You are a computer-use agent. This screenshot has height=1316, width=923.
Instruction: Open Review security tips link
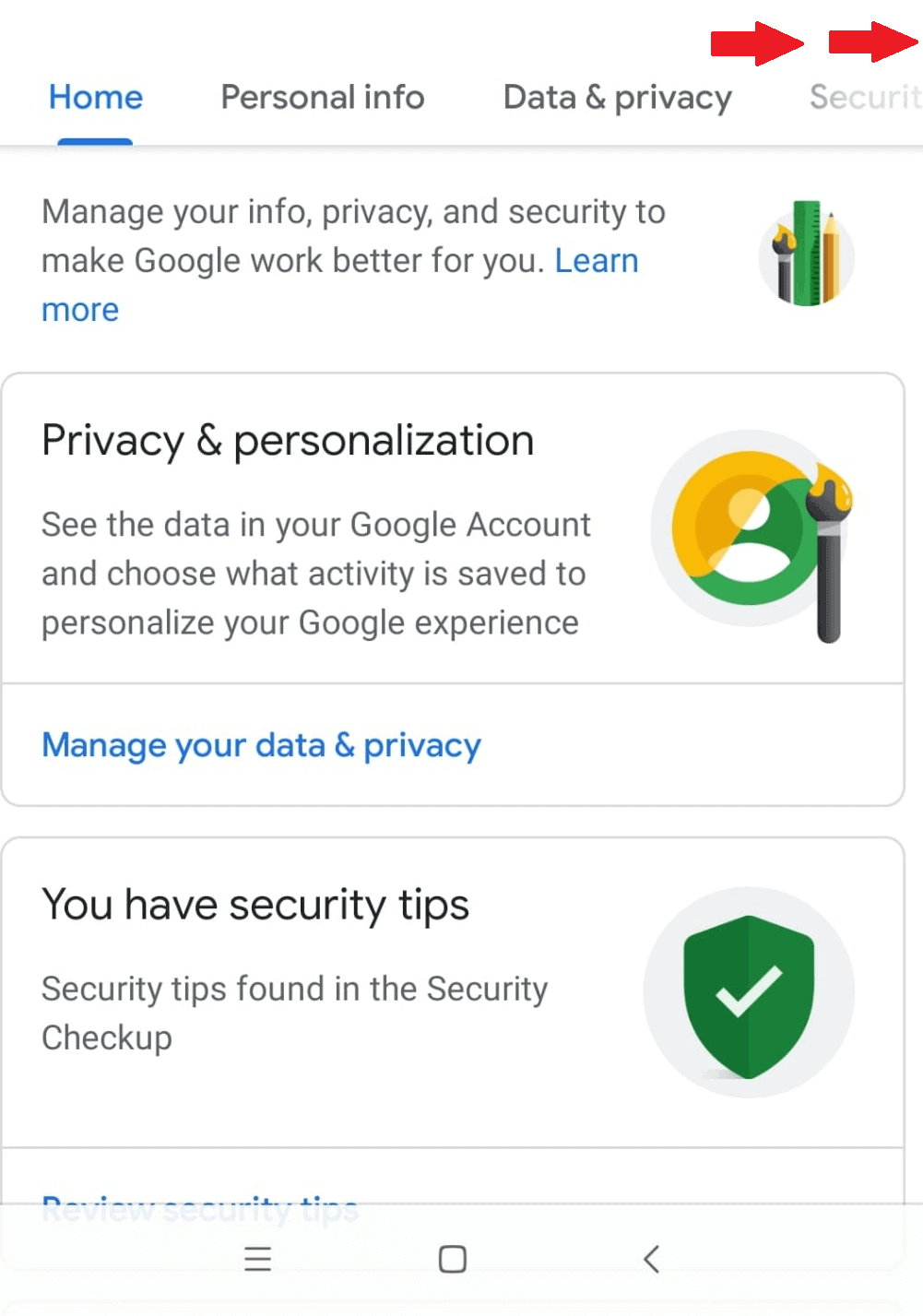pos(200,1209)
